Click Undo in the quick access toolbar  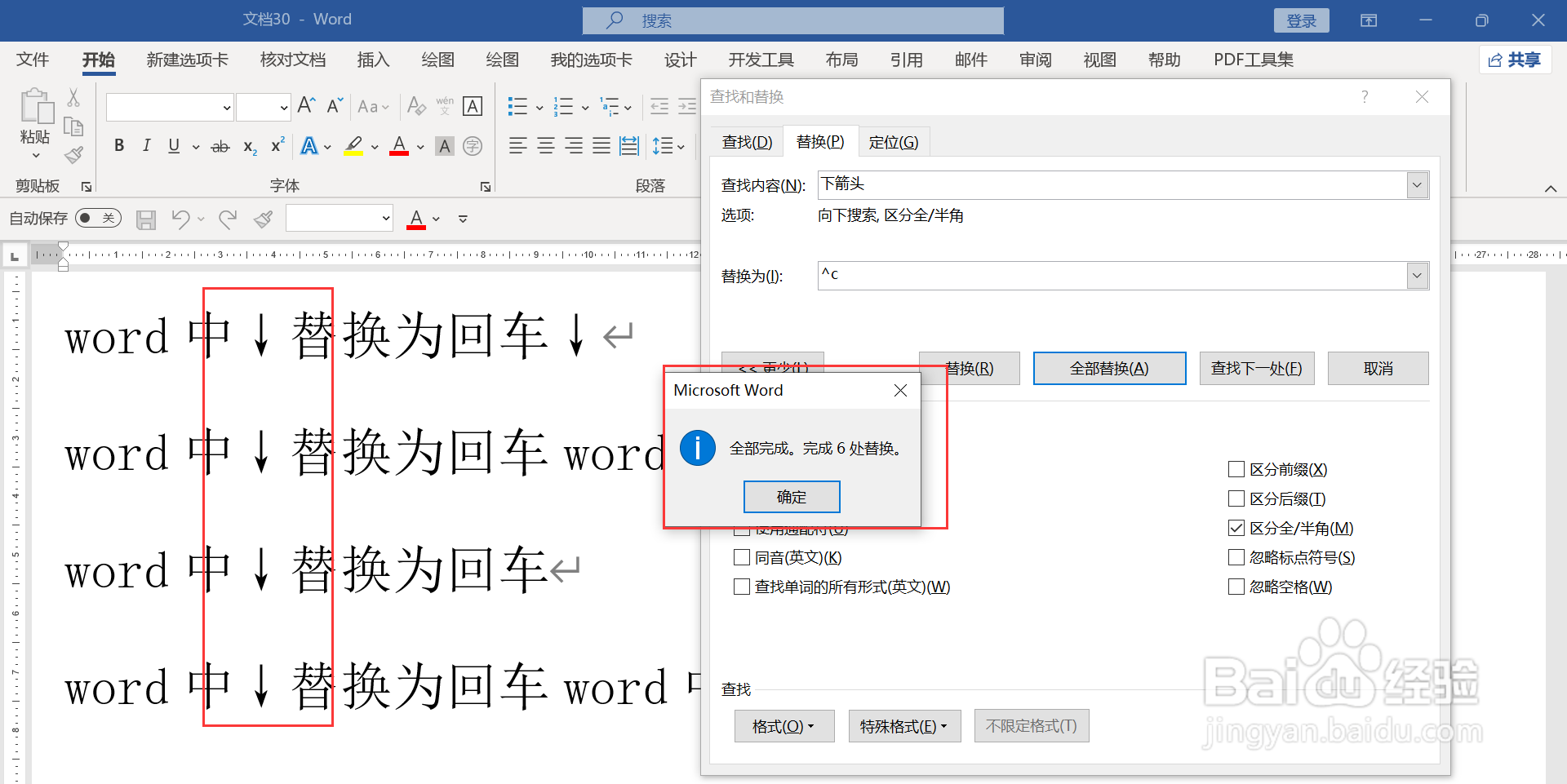(180, 219)
